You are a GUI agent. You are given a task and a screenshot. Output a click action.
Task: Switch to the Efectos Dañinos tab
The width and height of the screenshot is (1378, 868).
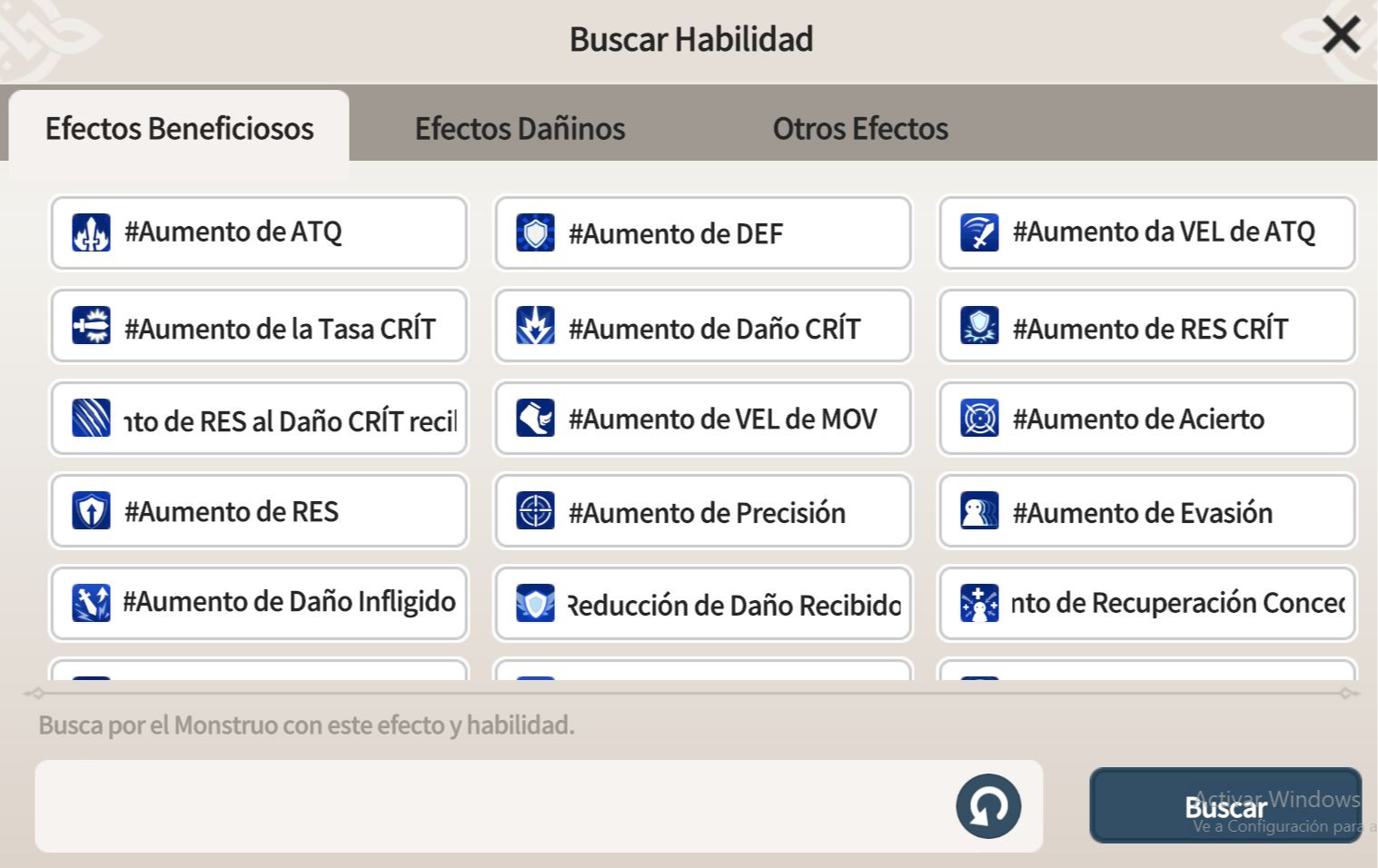(520, 128)
